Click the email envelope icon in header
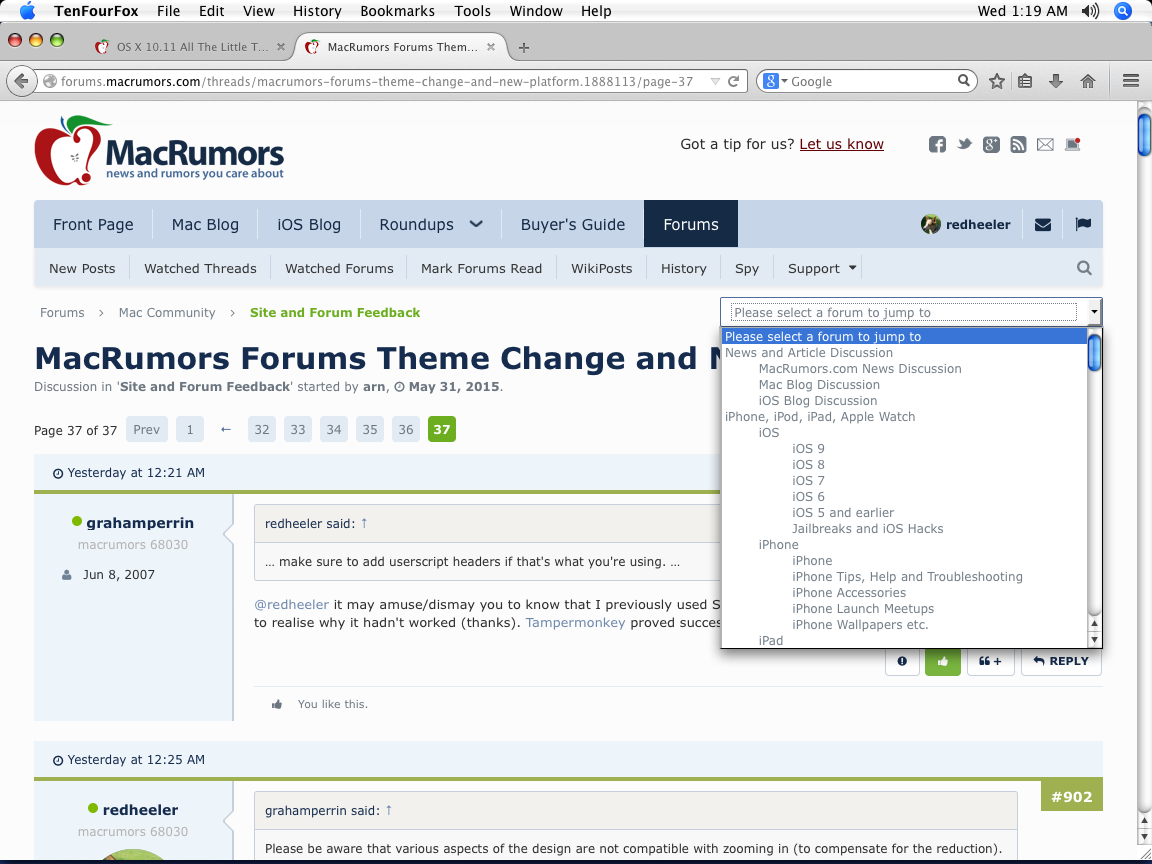Screen dimensions: 1152x864 coord(1045,145)
